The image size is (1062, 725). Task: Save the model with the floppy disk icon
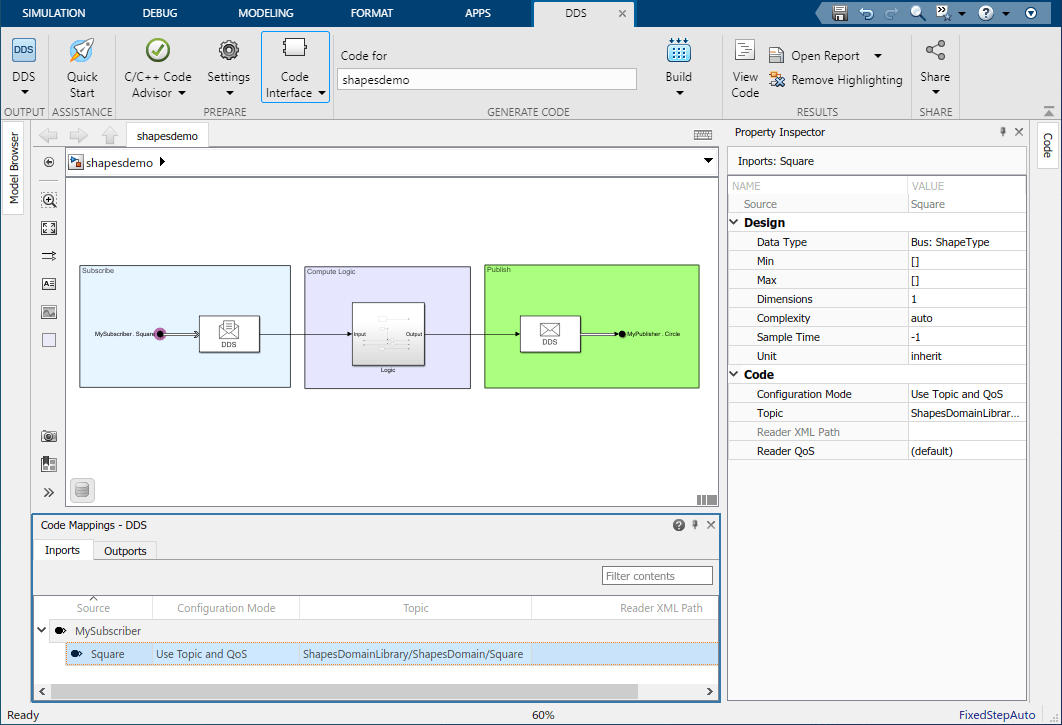coord(840,13)
